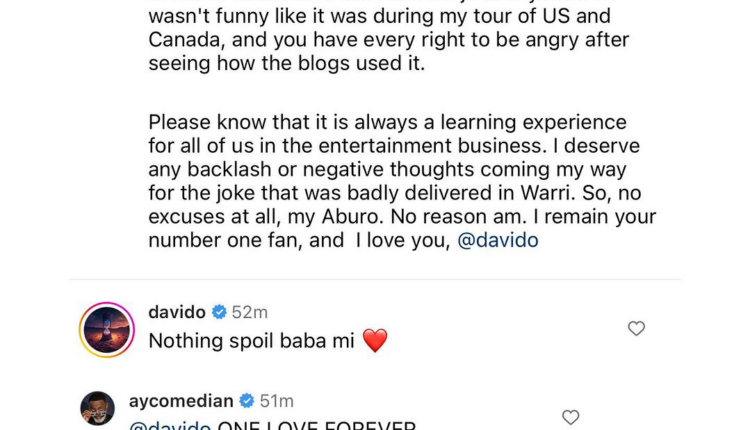Select the "Nothing spoil baba mi" comment text
The height and width of the screenshot is (430, 750).
point(251,341)
